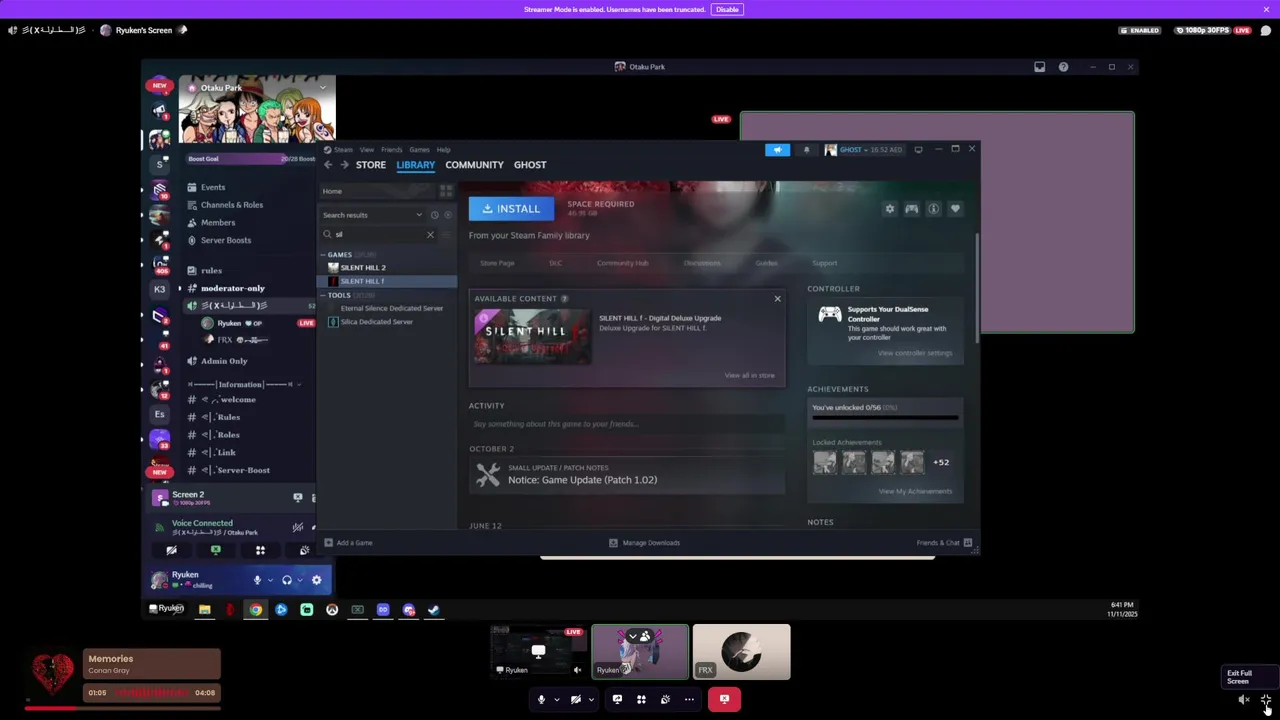Open game settings gear icon in Steam
The image size is (1280, 720).
[889, 209]
